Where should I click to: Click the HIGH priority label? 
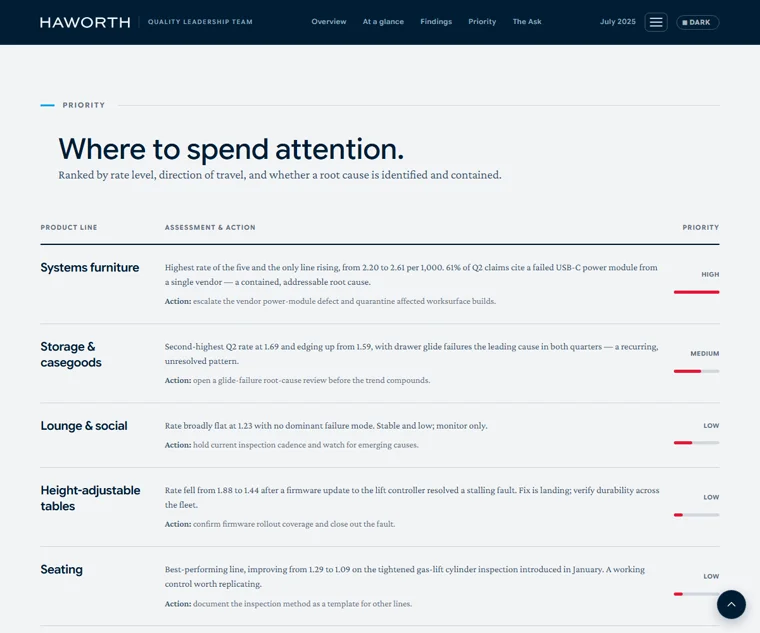point(710,274)
